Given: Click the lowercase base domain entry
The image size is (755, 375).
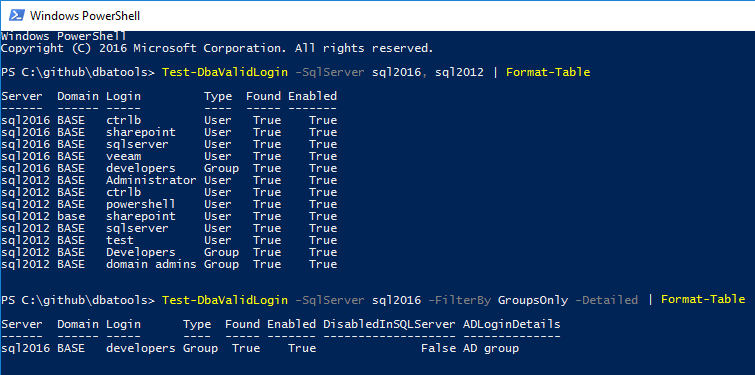Looking at the screenshot, I should click(x=71, y=216).
